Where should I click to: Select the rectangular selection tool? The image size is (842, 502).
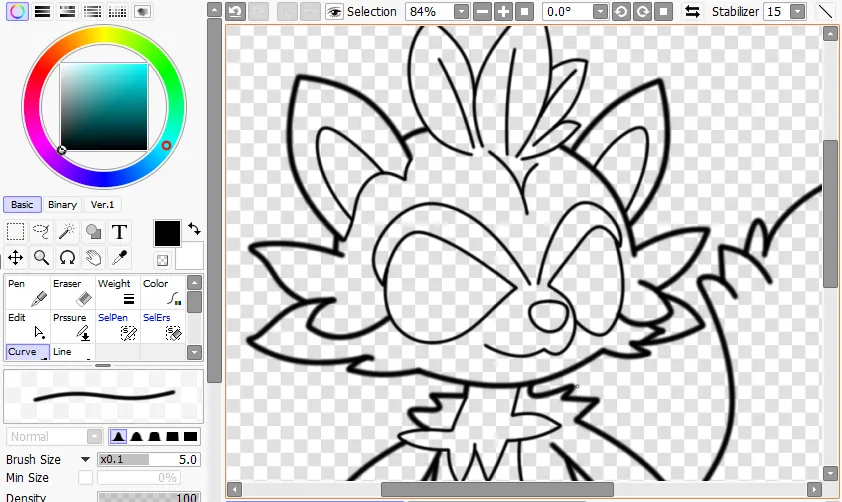(15, 232)
